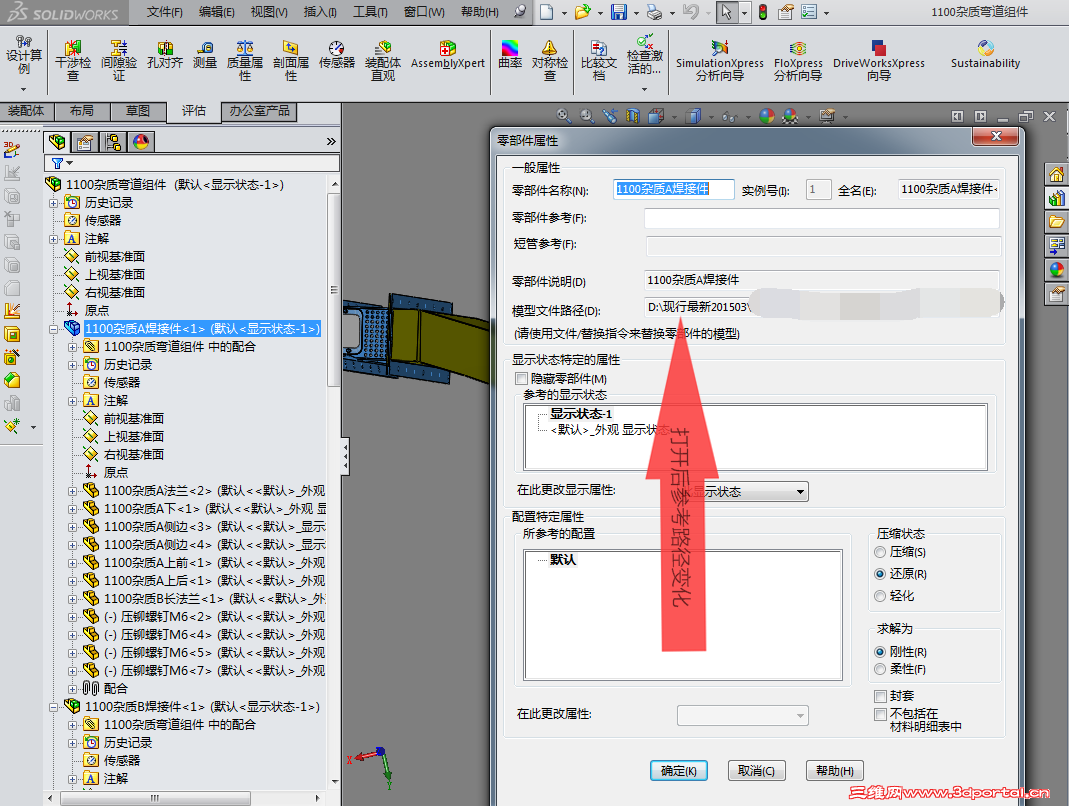The image size is (1069, 806).
Task: Click the feature tree vertical scrollbar
Action: click(334, 288)
